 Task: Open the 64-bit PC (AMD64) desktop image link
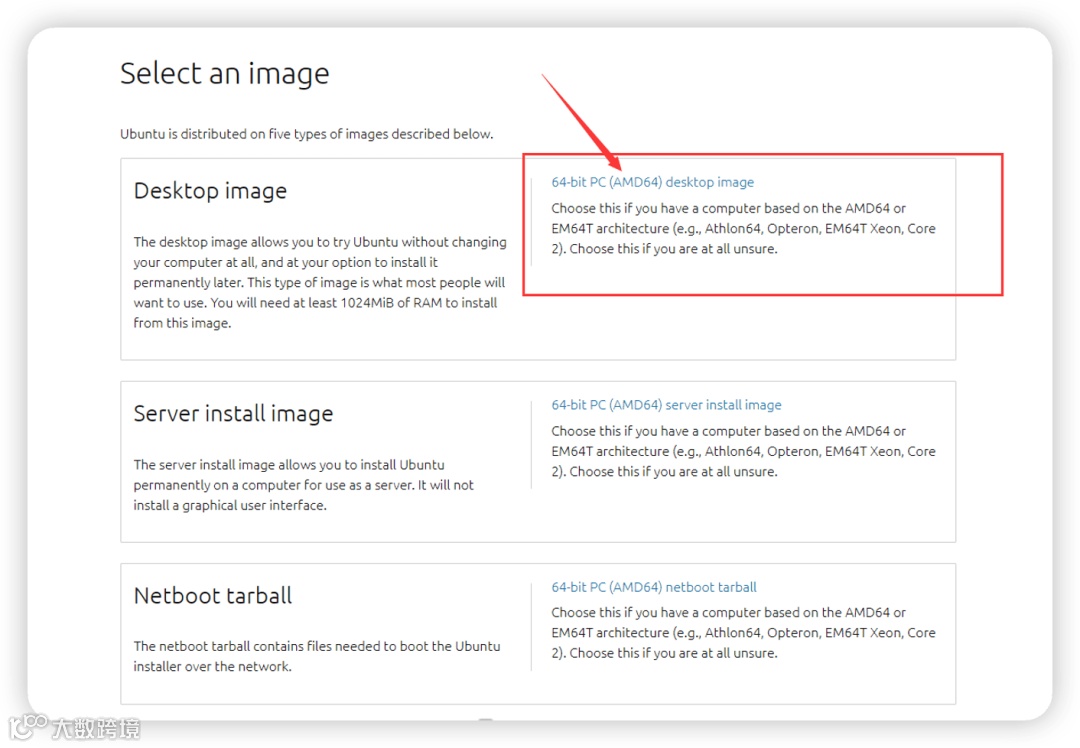[652, 183]
